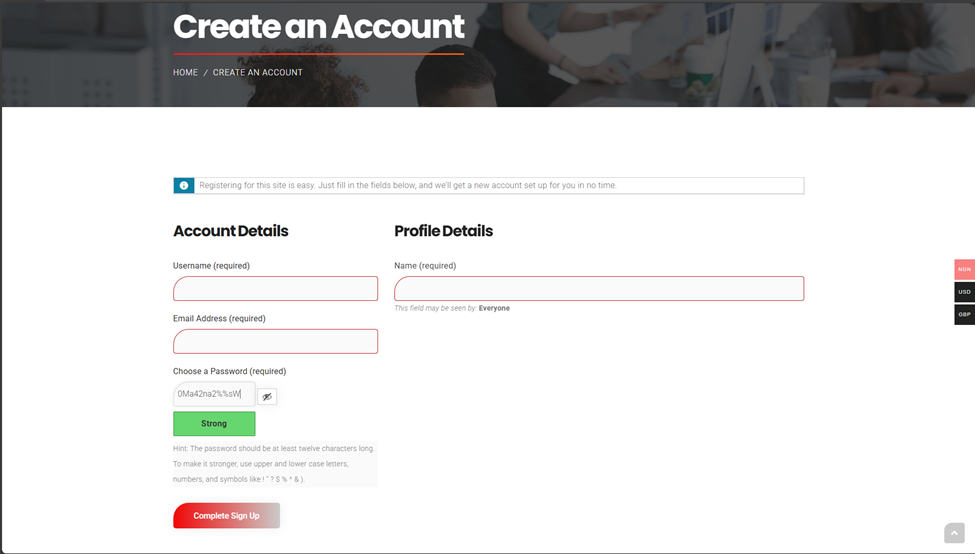The image size is (975, 554).
Task: Click the Account Details heading
Action: pyautogui.click(x=230, y=231)
